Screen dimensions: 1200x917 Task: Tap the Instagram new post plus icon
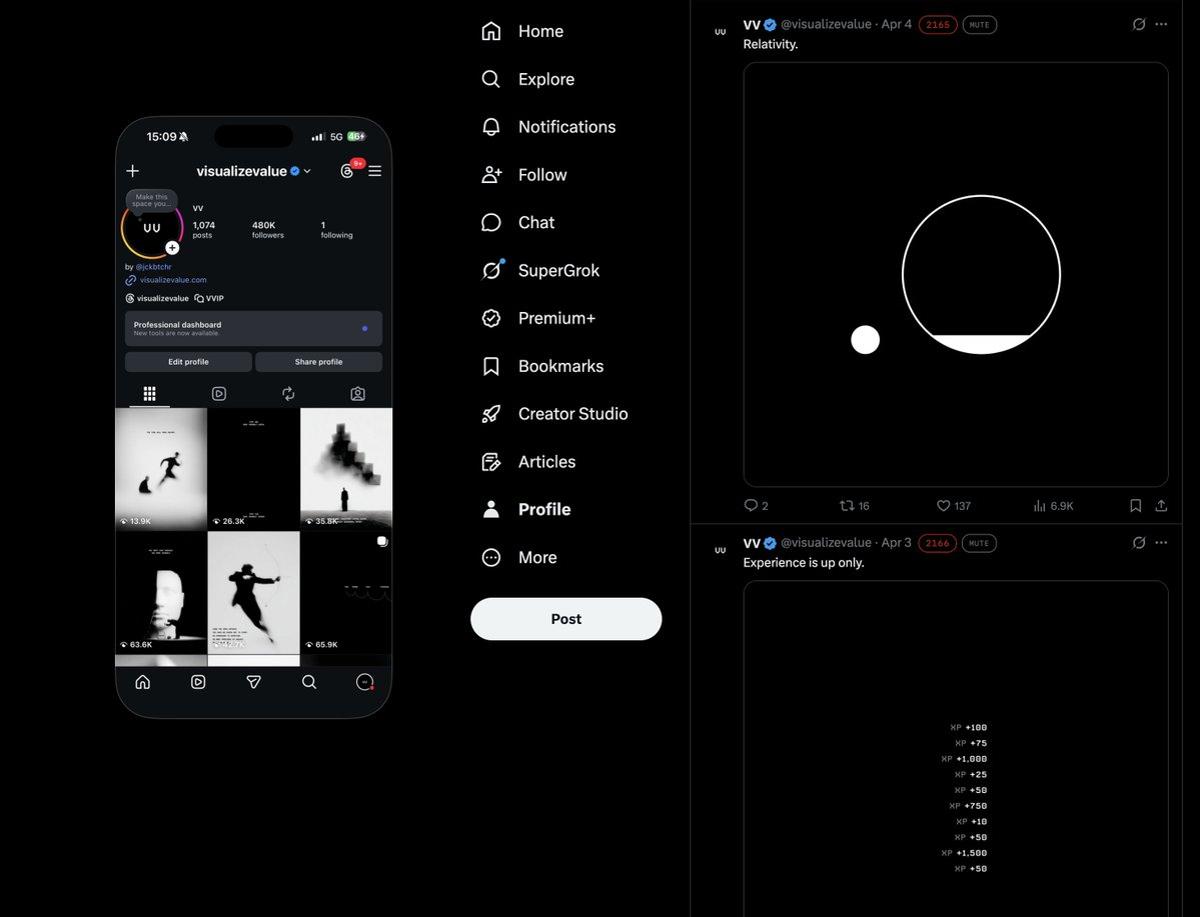pyautogui.click(x=132, y=170)
